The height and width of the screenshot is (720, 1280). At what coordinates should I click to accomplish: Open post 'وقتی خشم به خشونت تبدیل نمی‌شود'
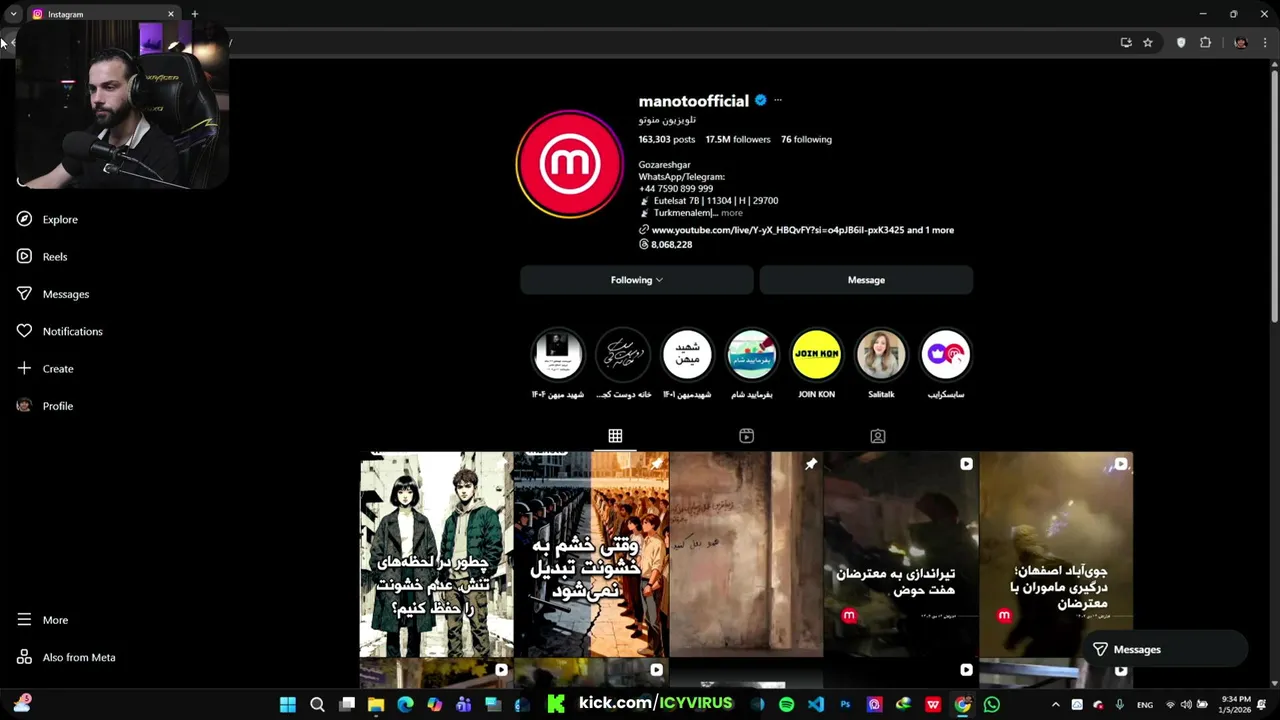591,554
